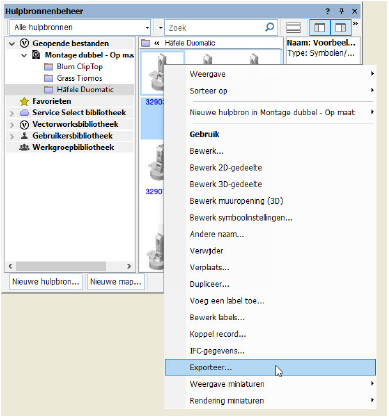Open the Alle hulpbronnen dropdown
The height and width of the screenshot is (417, 389).
coord(80,27)
